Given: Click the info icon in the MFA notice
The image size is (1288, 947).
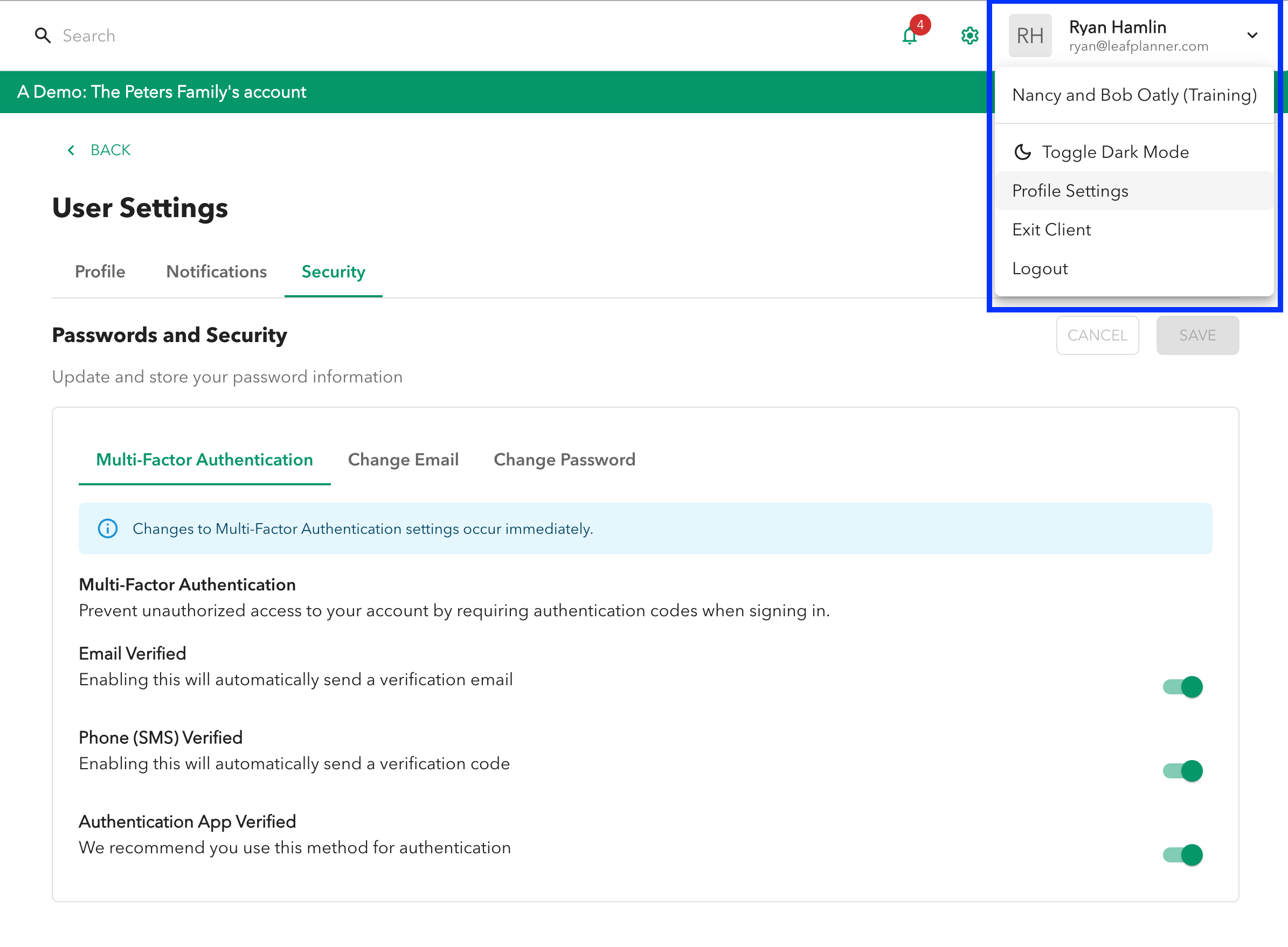Looking at the screenshot, I should [108, 528].
